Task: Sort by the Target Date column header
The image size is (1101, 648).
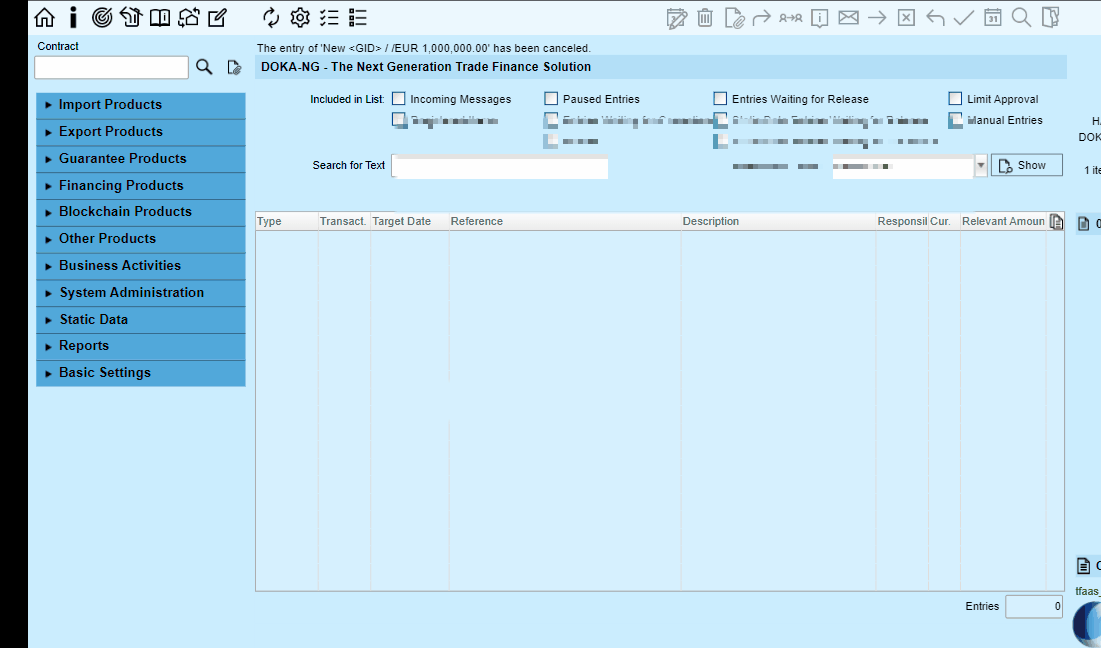Action: click(x=409, y=221)
